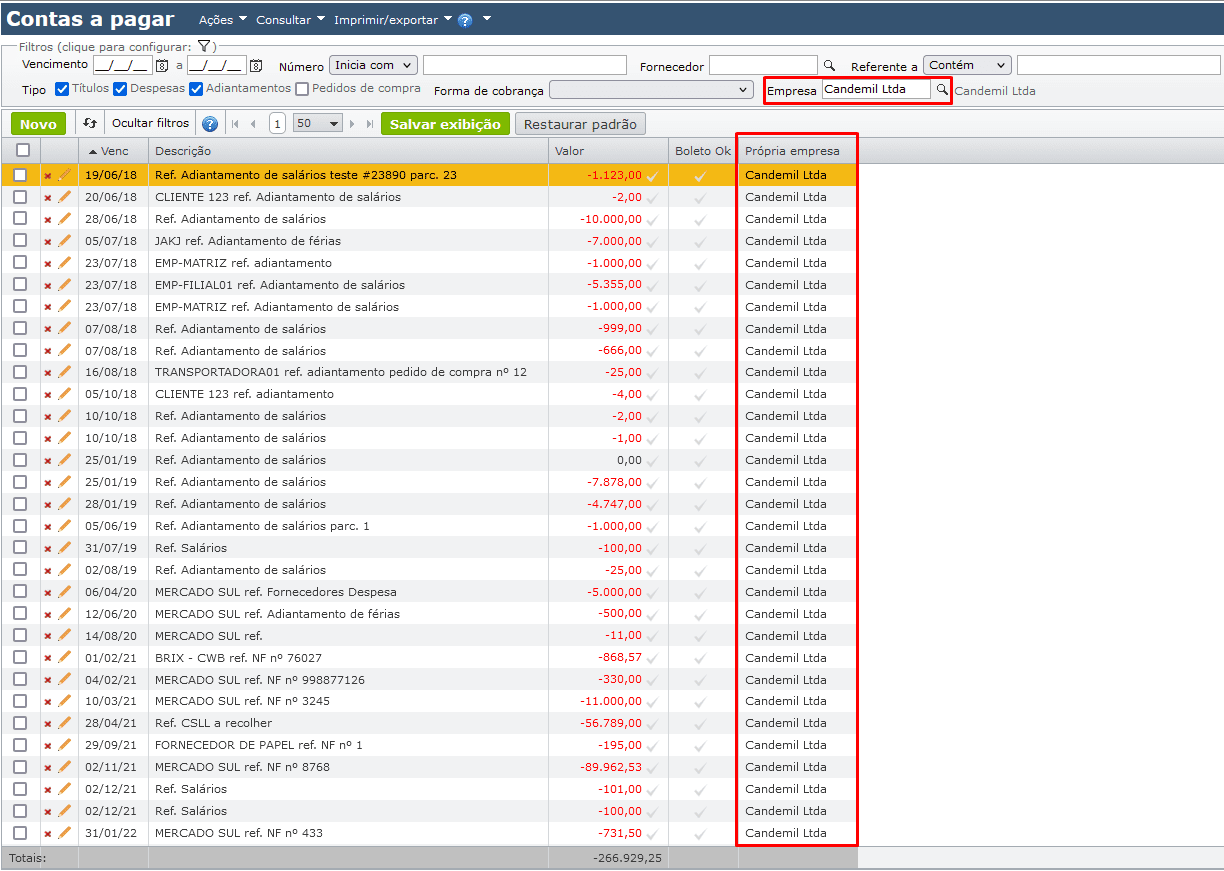This screenshot has width=1224, height=871.
Task: Click the start Vencimento date field
Action: [x=122, y=66]
